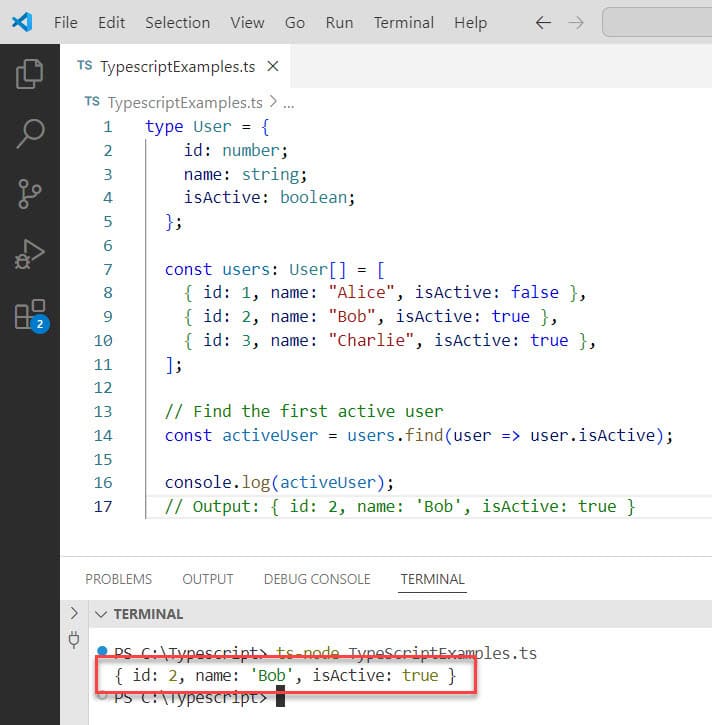Click the comment 'Find the first active user'

[x=304, y=412]
